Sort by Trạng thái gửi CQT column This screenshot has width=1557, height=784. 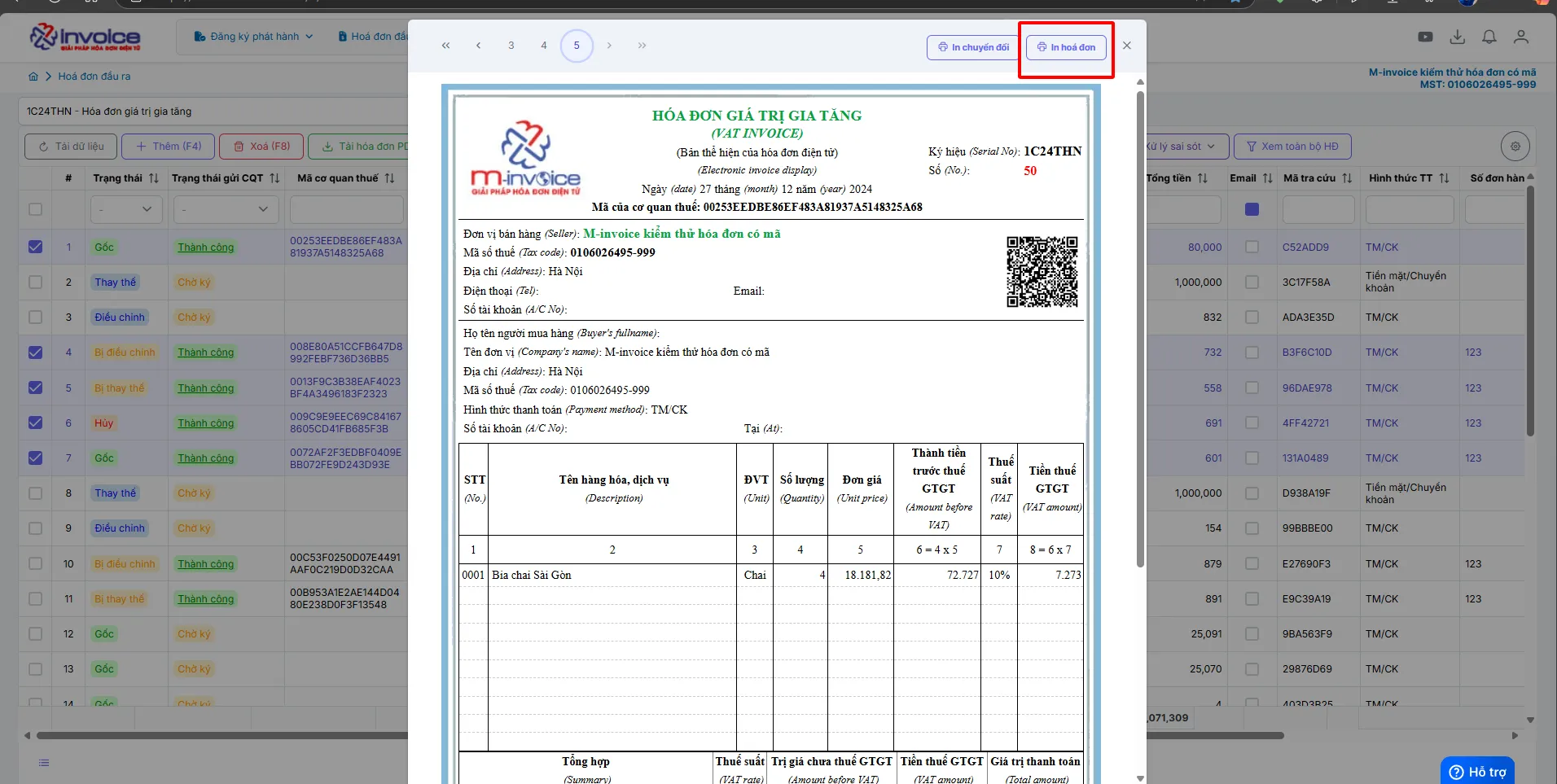(x=274, y=178)
